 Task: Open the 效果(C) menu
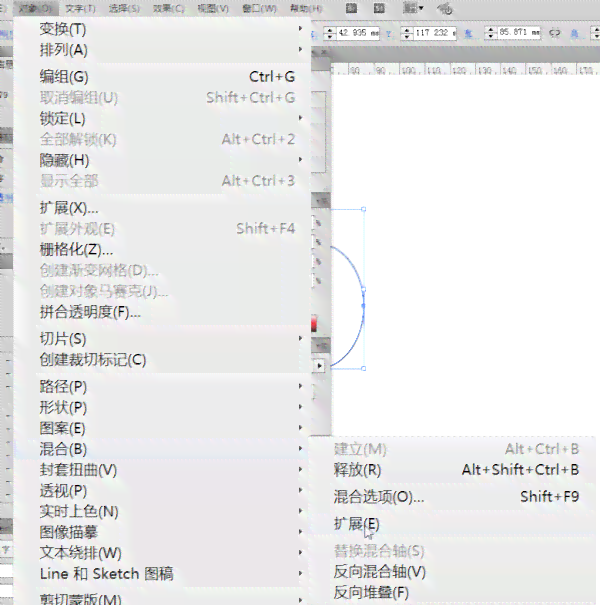169,8
